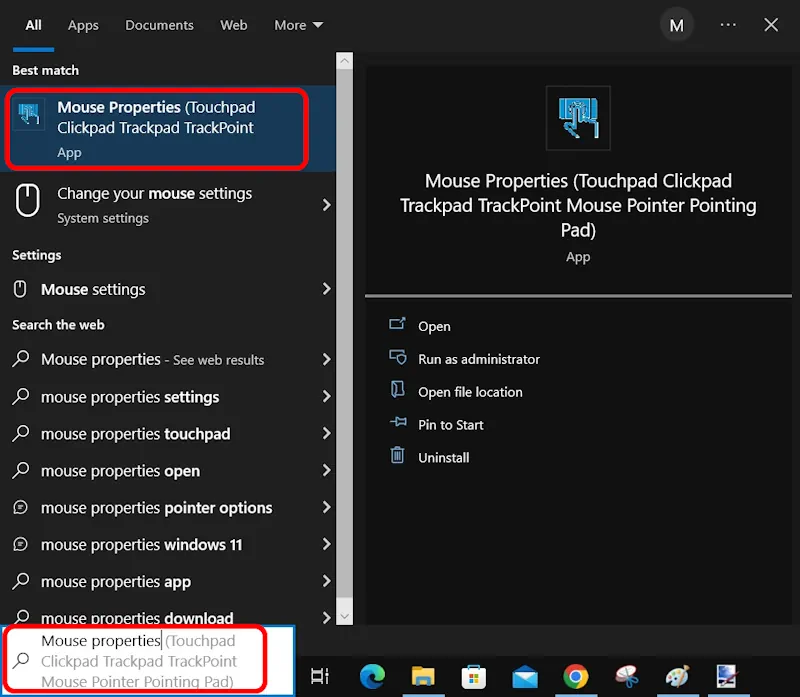Click the results list scrollbar thumb
This screenshot has height=697, width=800.
344,333
